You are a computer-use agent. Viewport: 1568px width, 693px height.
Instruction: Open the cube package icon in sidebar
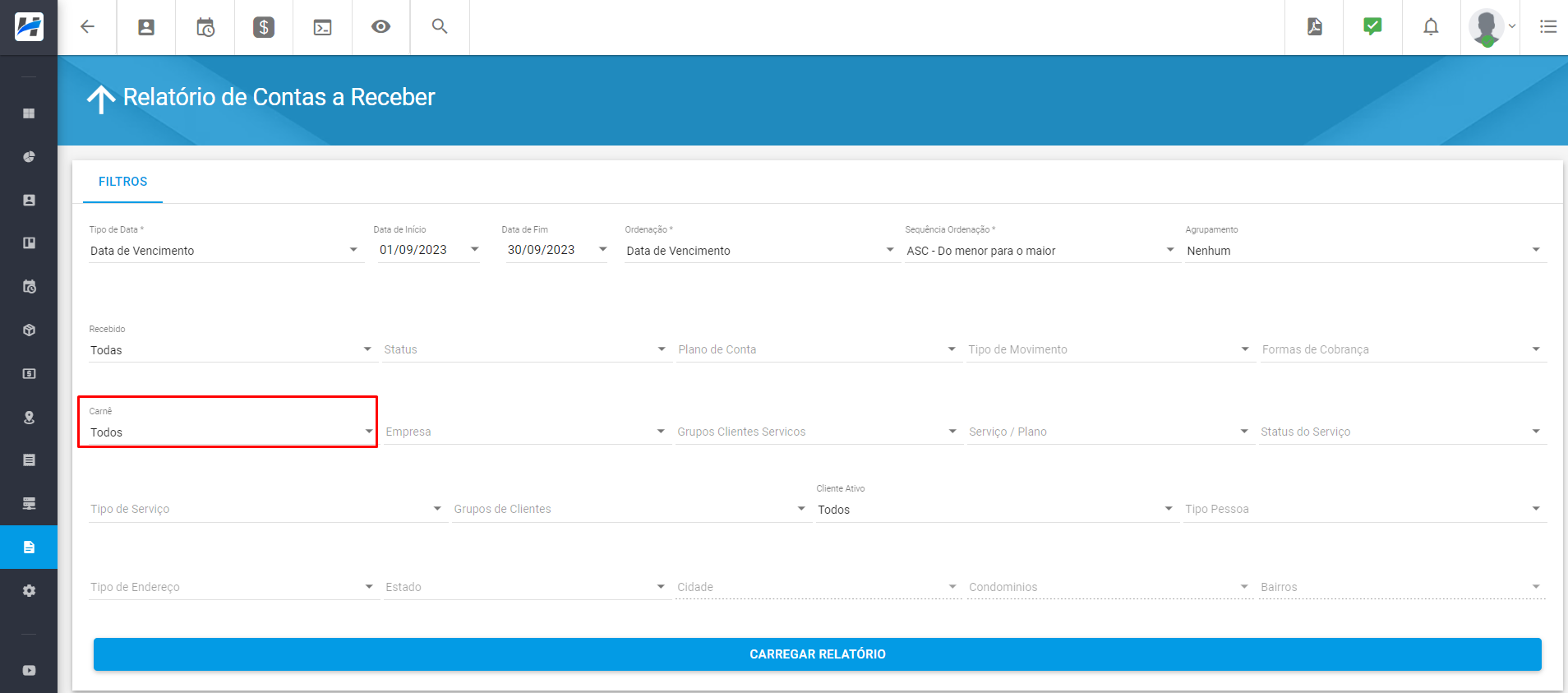coord(29,330)
